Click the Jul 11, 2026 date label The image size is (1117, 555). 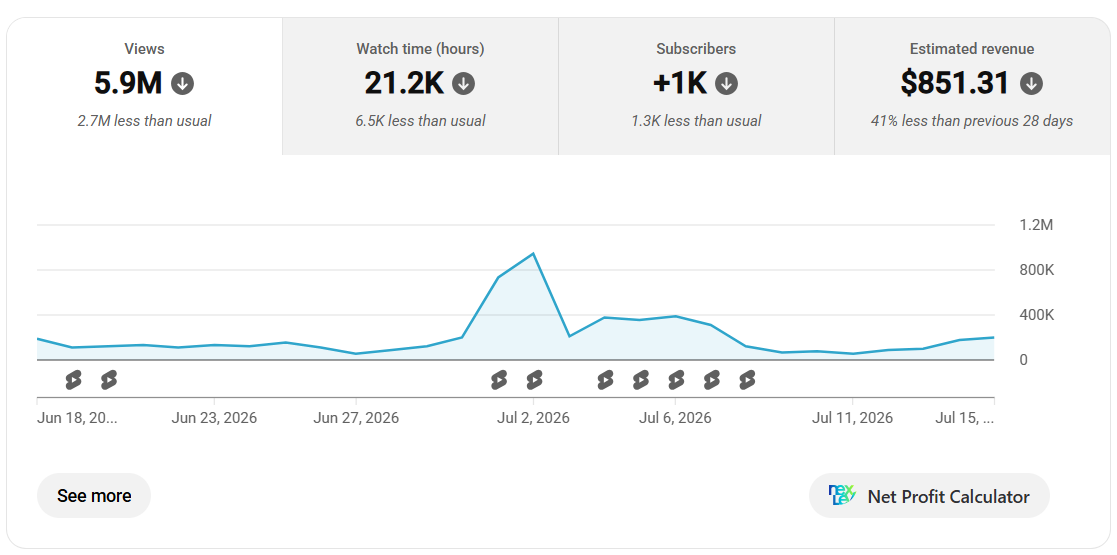[852, 418]
